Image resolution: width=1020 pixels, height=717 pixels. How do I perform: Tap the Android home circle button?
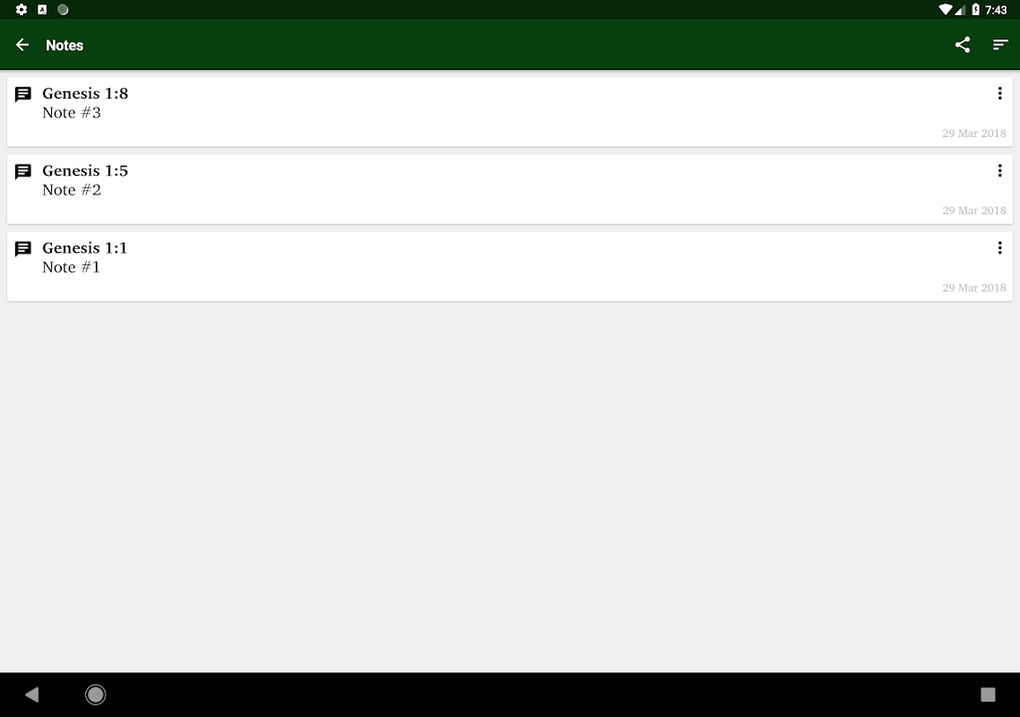tap(96, 695)
